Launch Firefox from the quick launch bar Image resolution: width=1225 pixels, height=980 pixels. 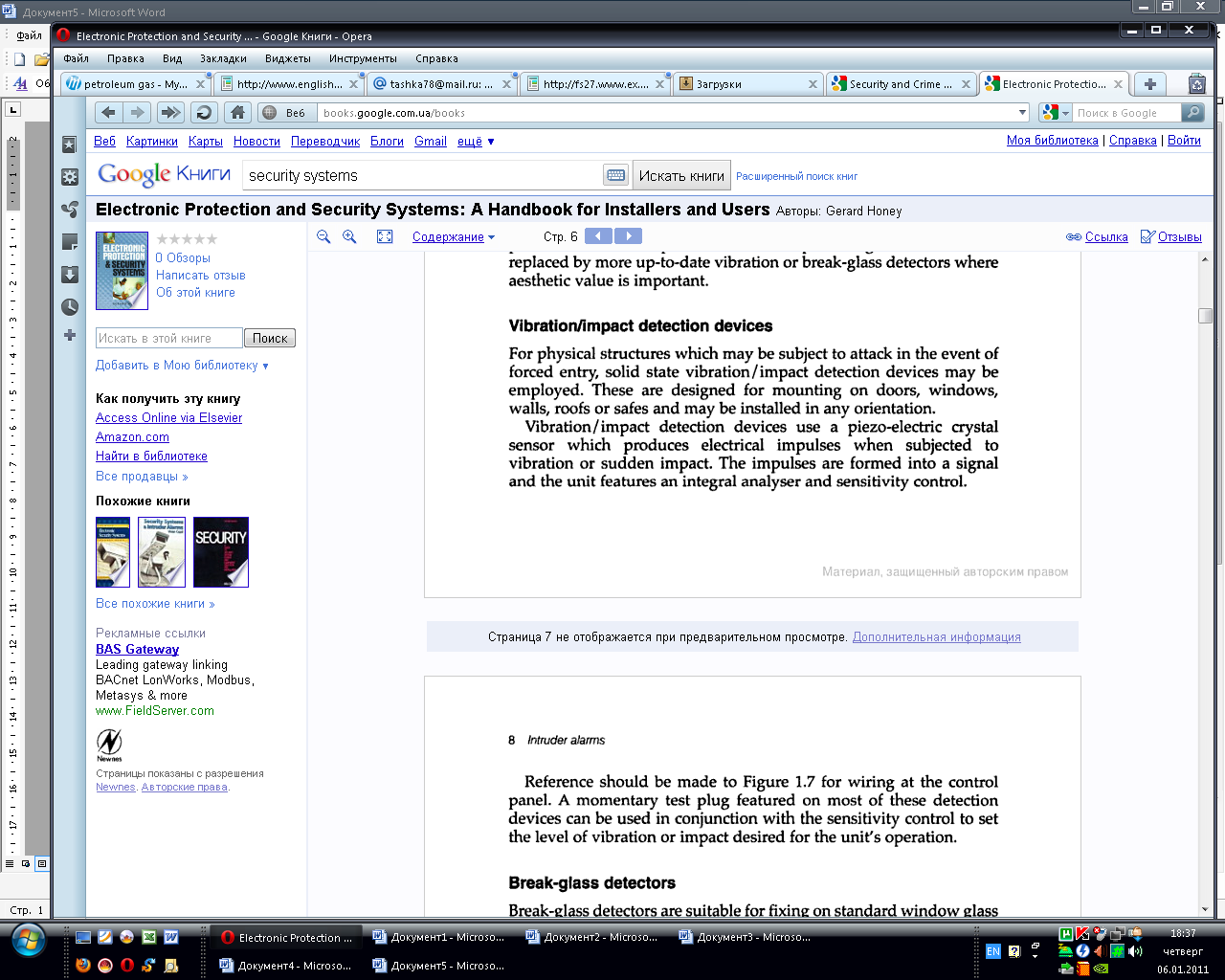coord(83,966)
